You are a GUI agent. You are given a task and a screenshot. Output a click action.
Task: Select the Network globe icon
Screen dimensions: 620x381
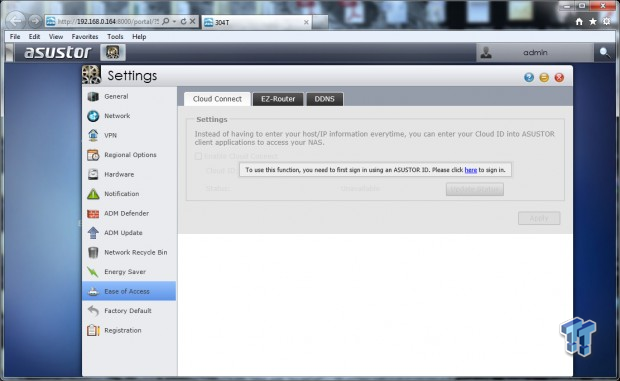[x=93, y=116]
